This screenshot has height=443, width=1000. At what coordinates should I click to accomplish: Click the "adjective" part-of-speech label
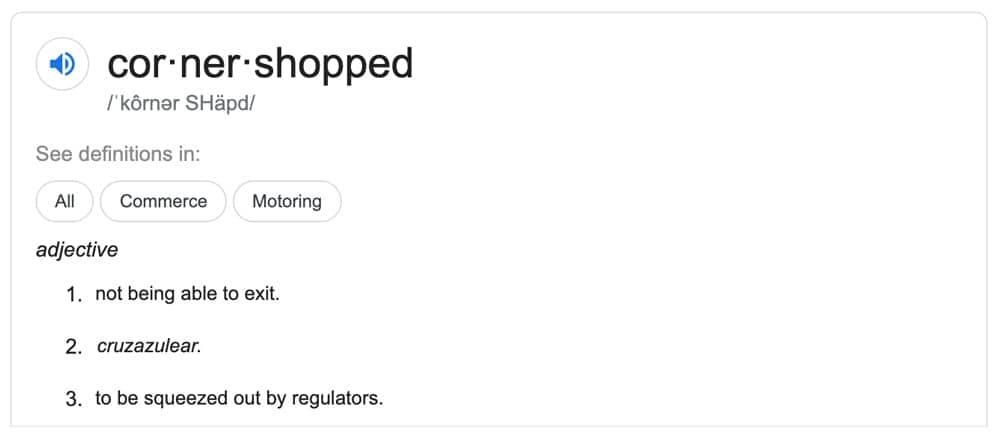coord(77,250)
